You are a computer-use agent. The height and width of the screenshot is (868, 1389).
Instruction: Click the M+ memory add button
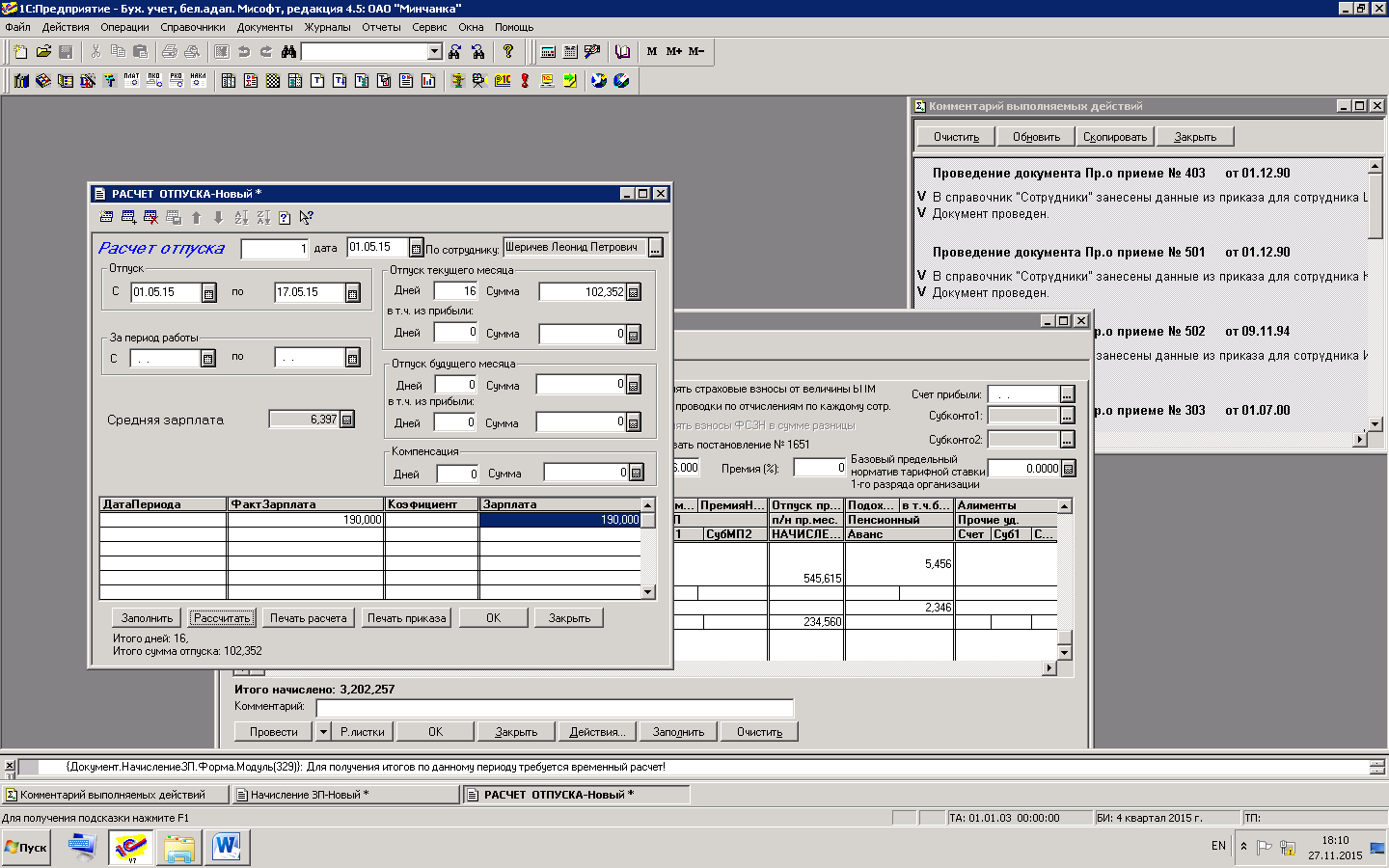[674, 51]
